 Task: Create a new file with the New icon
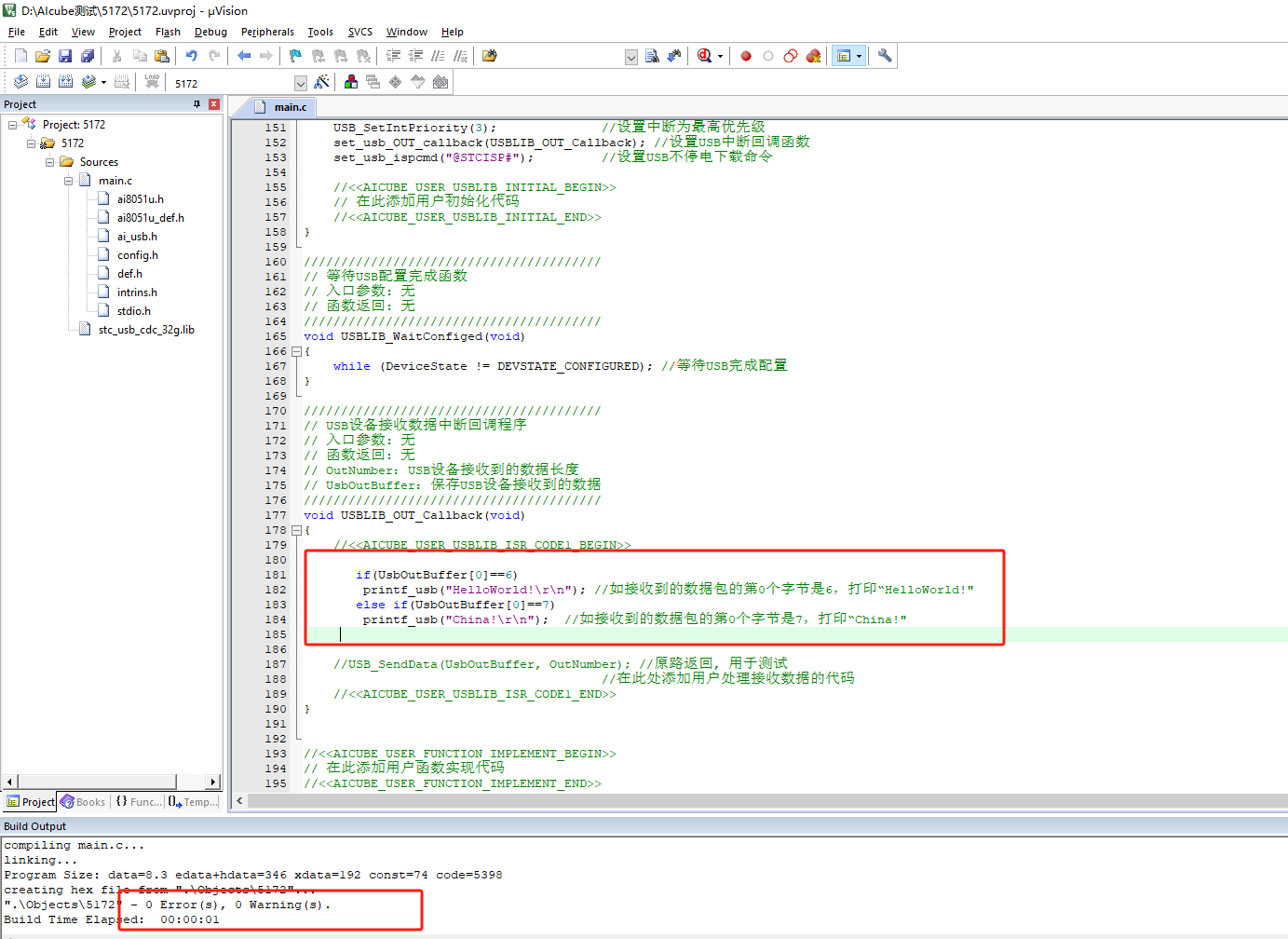(20, 56)
